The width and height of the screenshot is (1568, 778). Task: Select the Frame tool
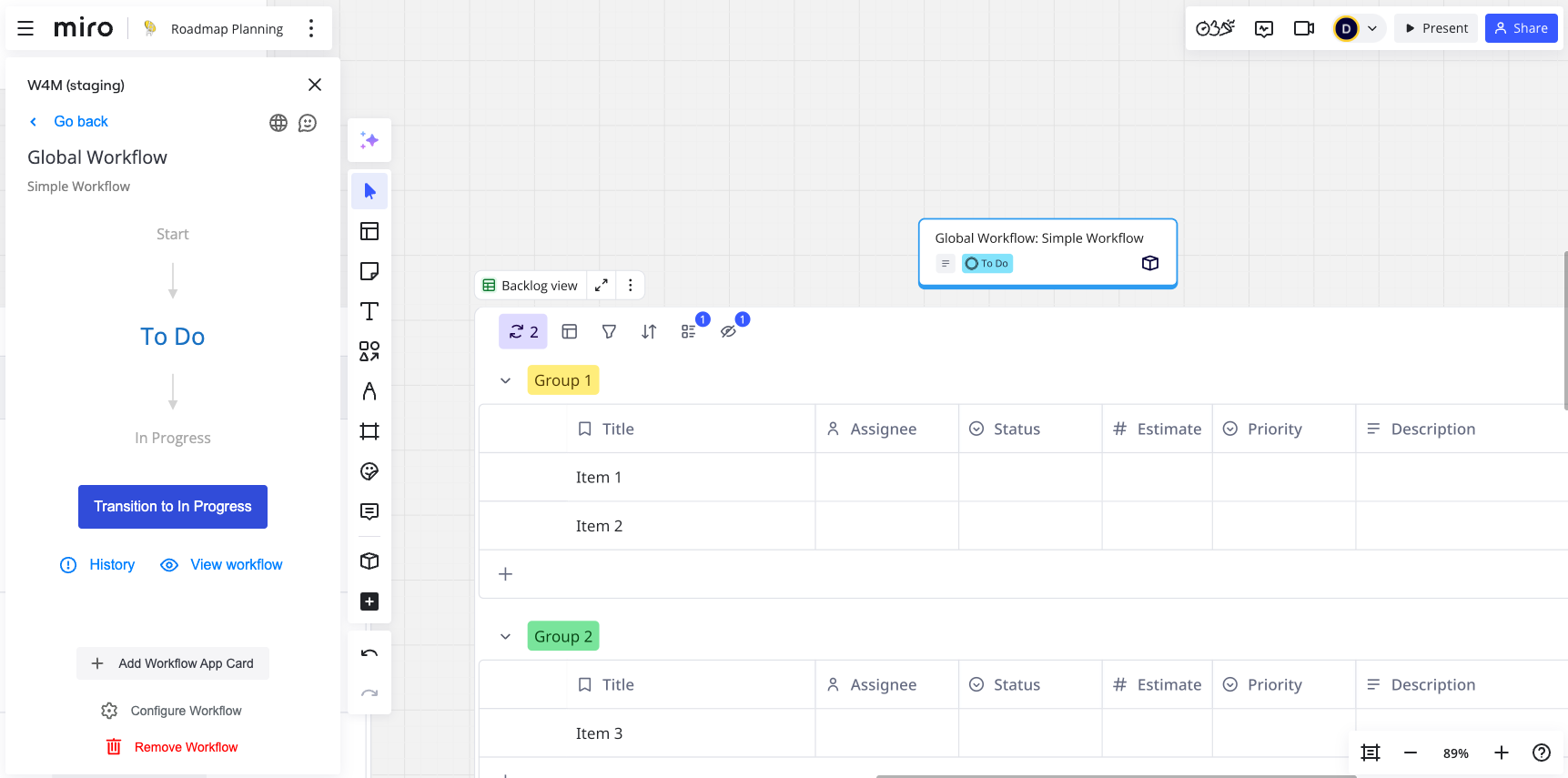369,431
